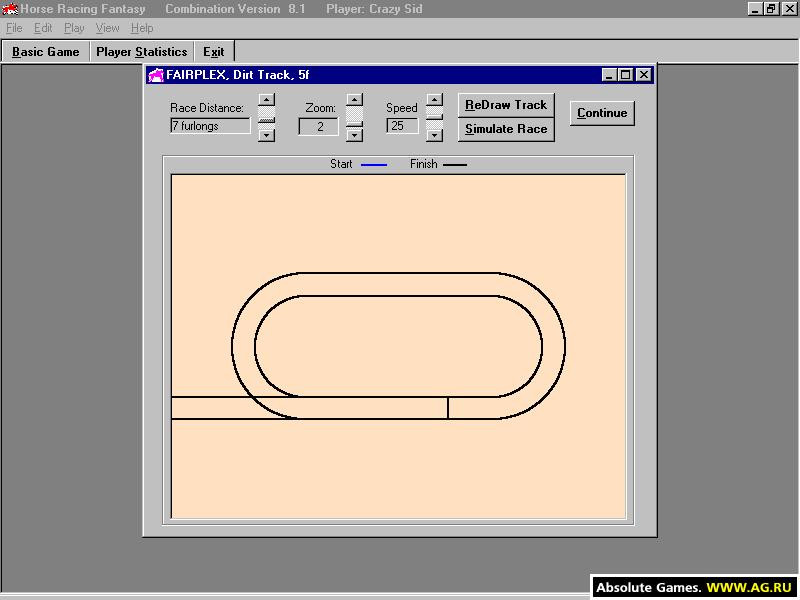Open the Play menu
The image size is (800, 600).
74,28
